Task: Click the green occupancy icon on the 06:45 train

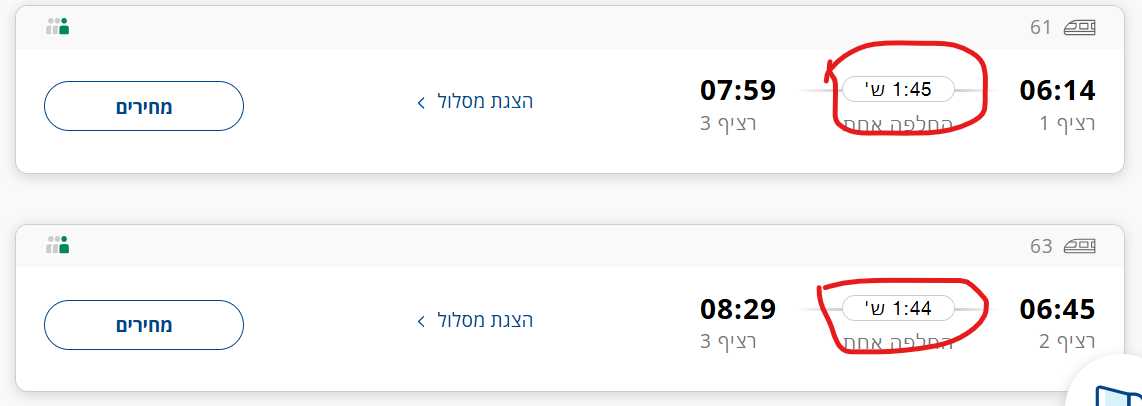Action: [57, 245]
